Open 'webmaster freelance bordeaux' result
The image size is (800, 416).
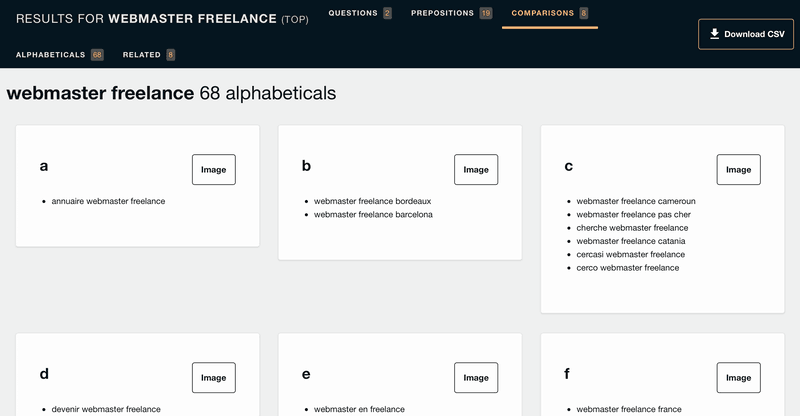click(x=372, y=201)
